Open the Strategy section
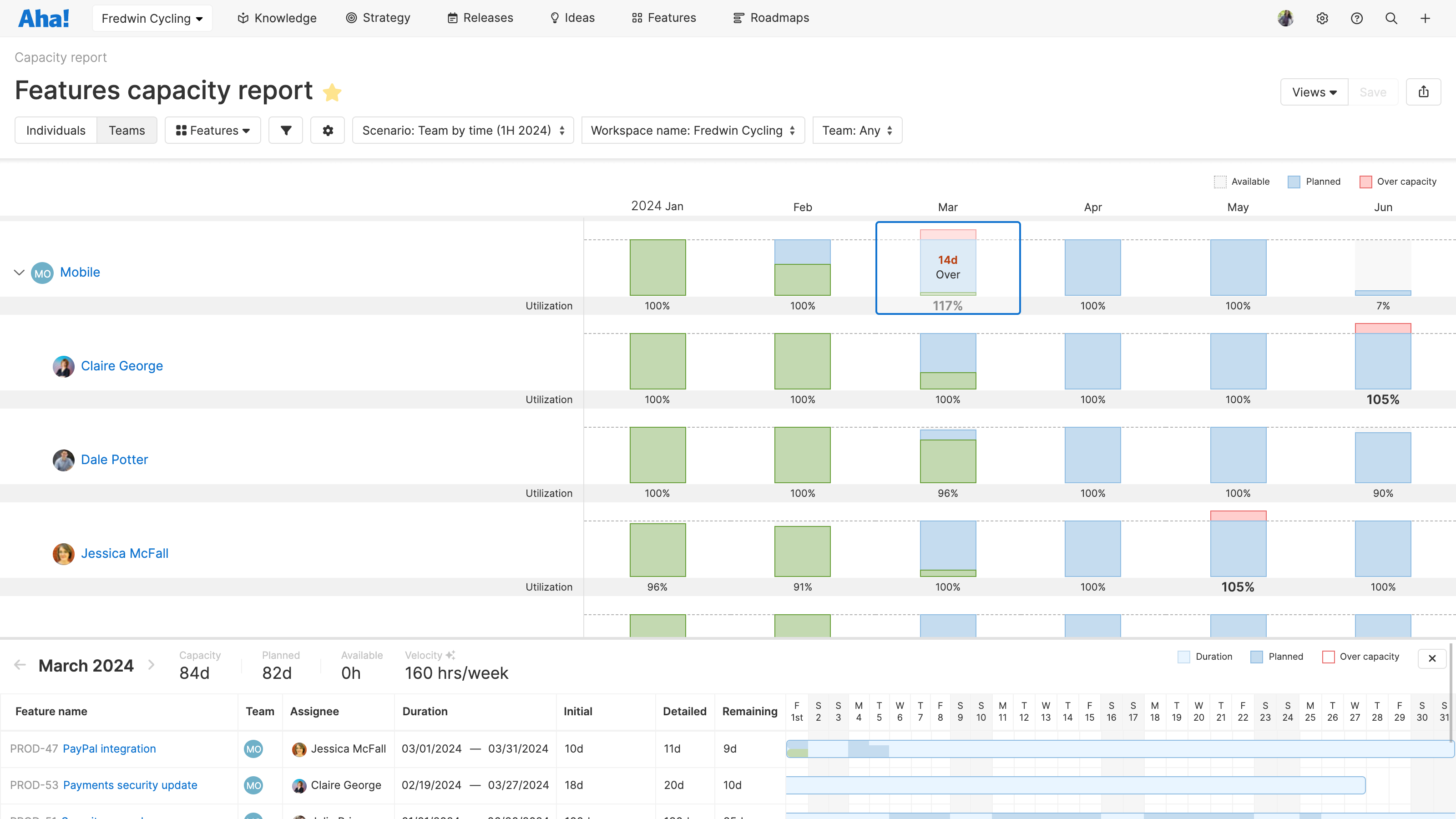Image resolution: width=1456 pixels, height=819 pixels. click(x=378, y=18)
